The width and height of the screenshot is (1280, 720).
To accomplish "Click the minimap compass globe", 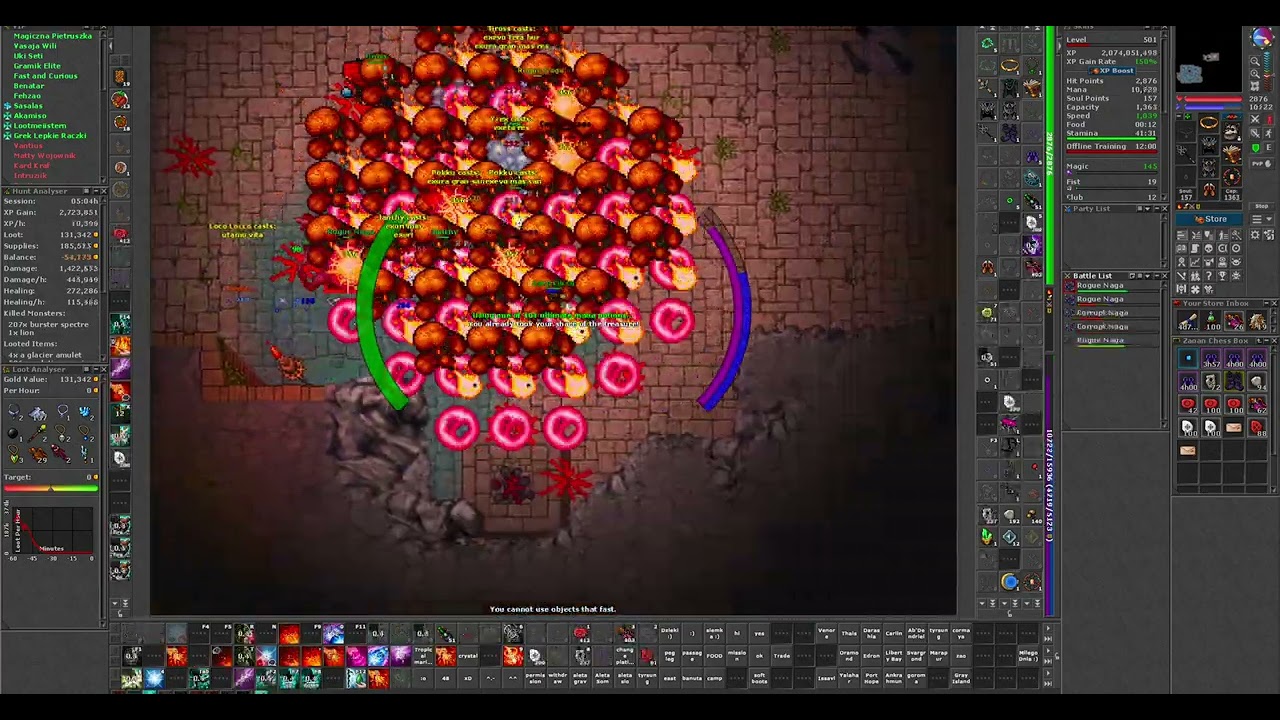I will coord(1262,37).
